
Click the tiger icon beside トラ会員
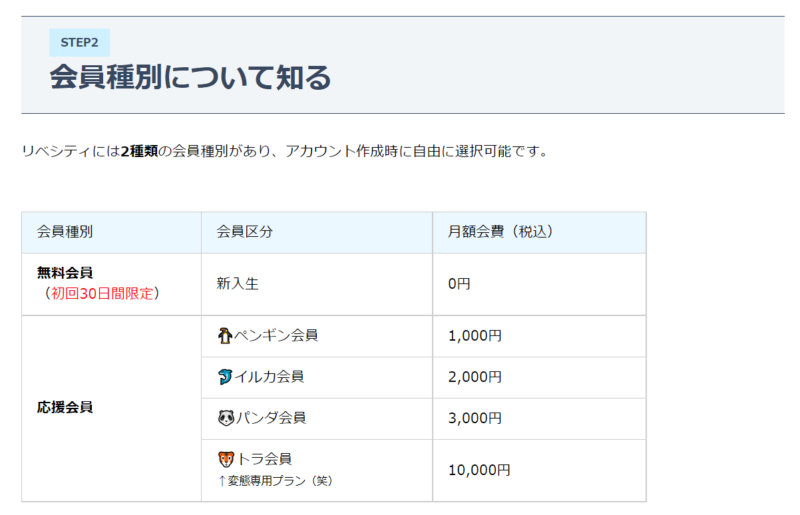(226, 459)
